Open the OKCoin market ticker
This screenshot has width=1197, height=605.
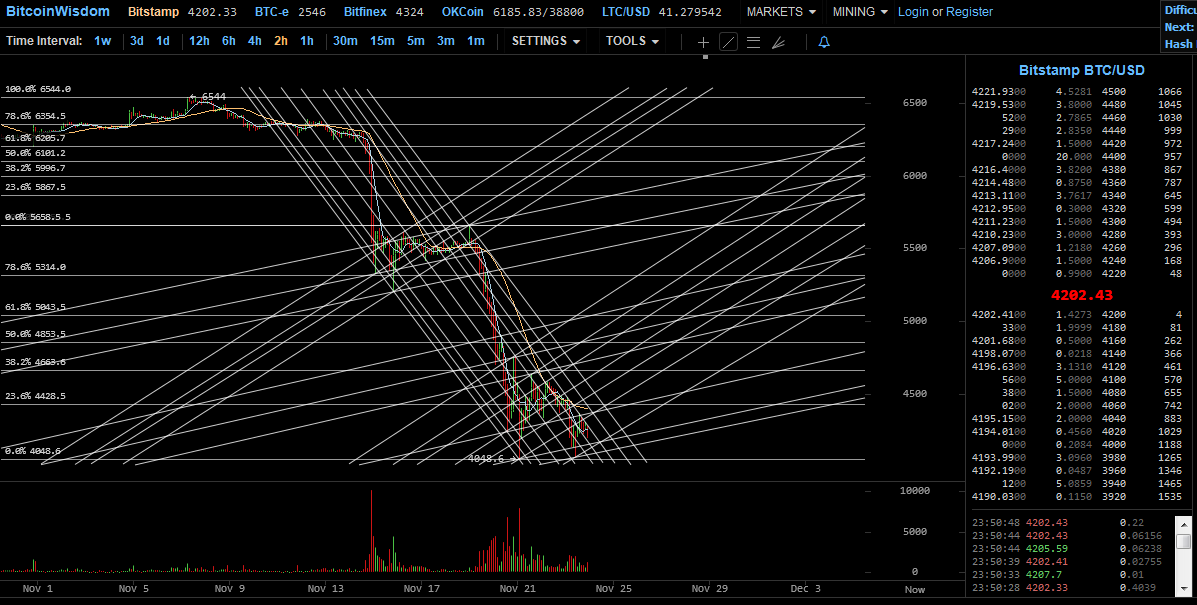[x=512, y=12]
